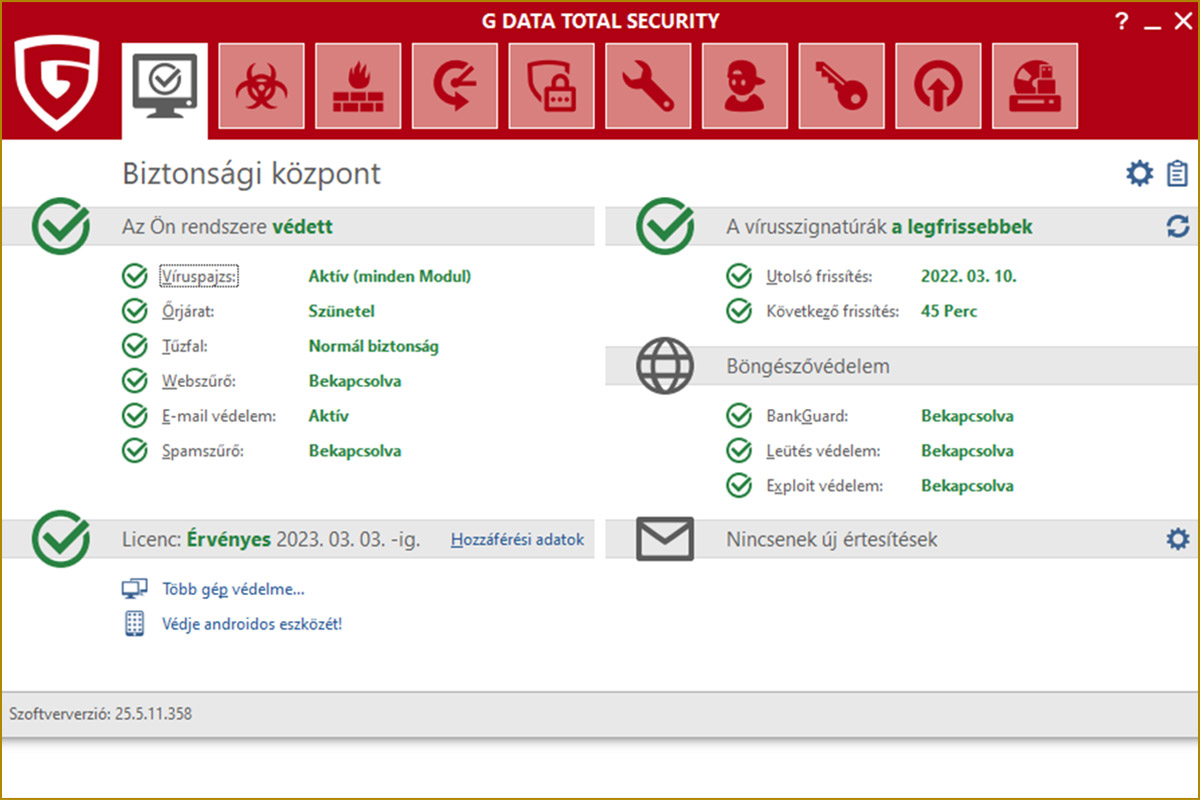This screenshot has width=1200, height=800.
Task: Open the Hozzáférési adatok link
Action: [x=517, y=540]
